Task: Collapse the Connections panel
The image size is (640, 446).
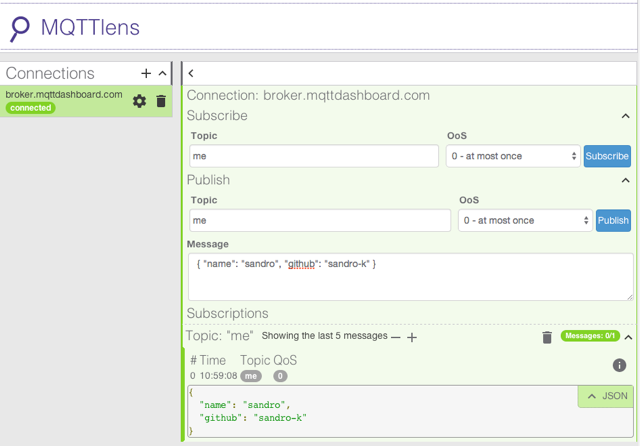Action: pyautogui.click(x=163, y=73)
